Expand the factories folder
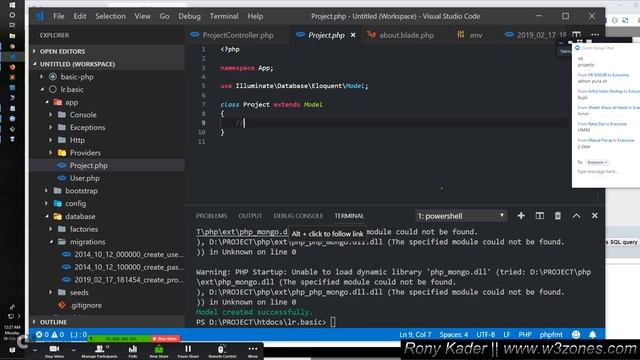The image size is (640, 360). pyautogui.click(x=84, y=229)
